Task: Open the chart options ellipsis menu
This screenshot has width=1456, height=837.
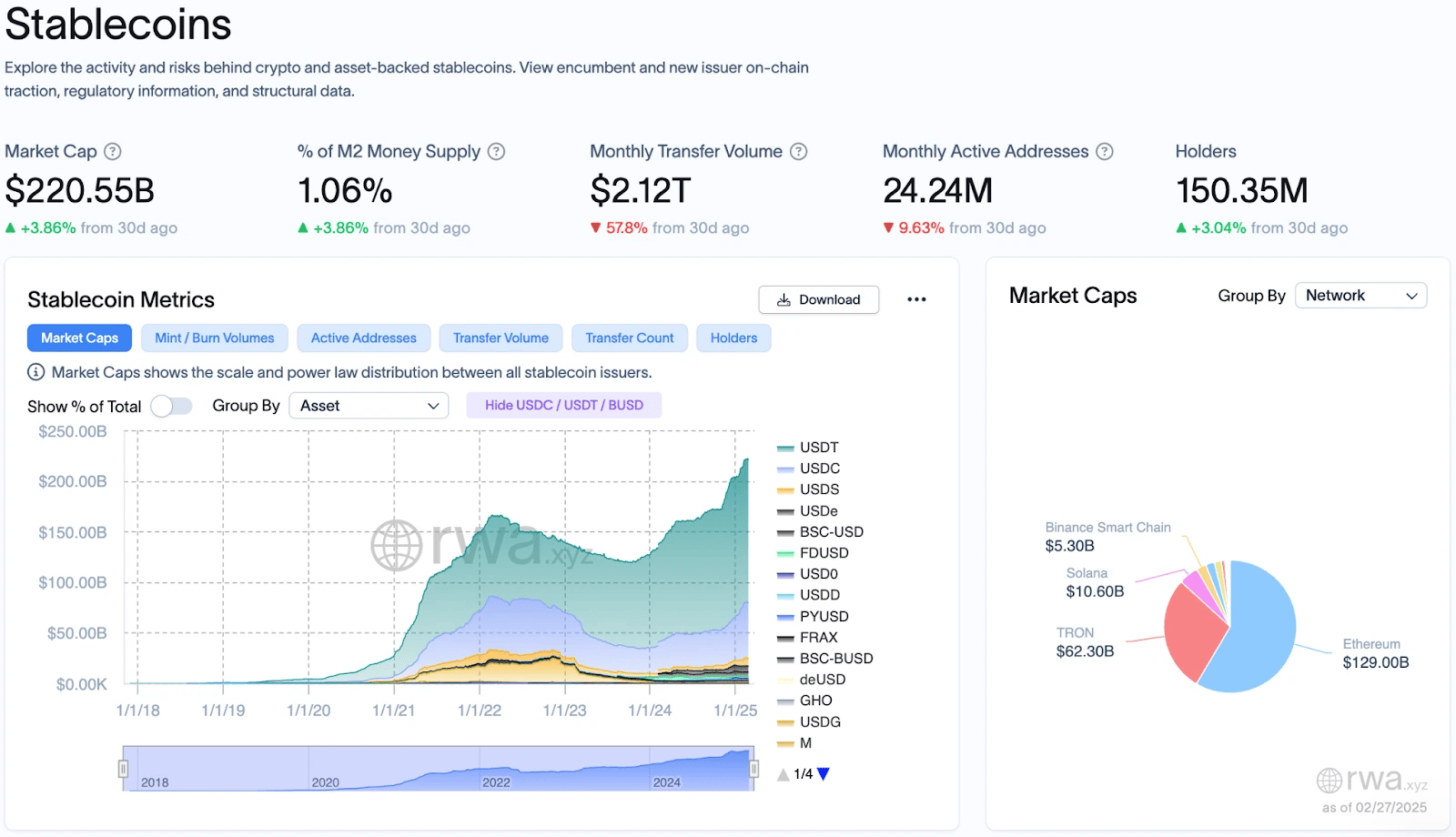Action: tap(917, 299)
